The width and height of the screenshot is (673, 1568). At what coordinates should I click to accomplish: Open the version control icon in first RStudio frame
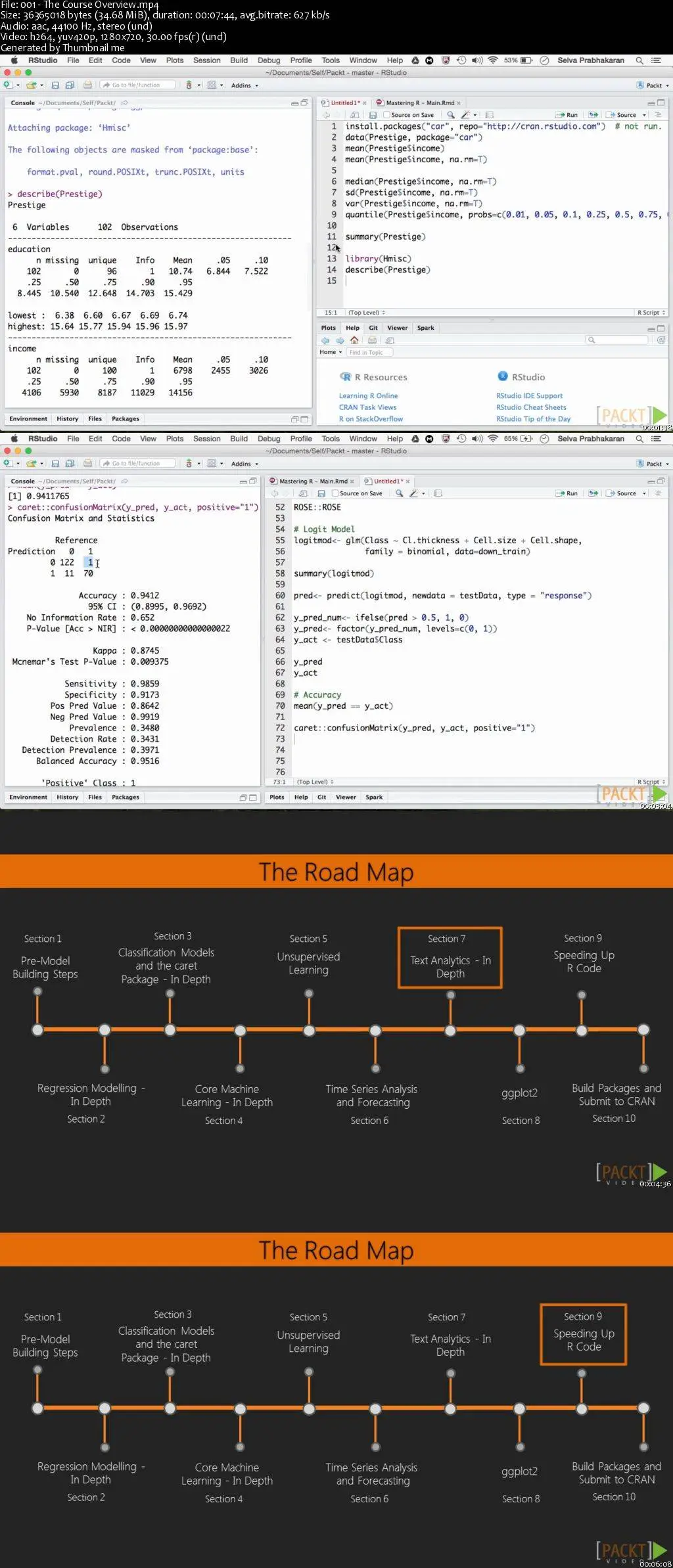pos(189,85)
